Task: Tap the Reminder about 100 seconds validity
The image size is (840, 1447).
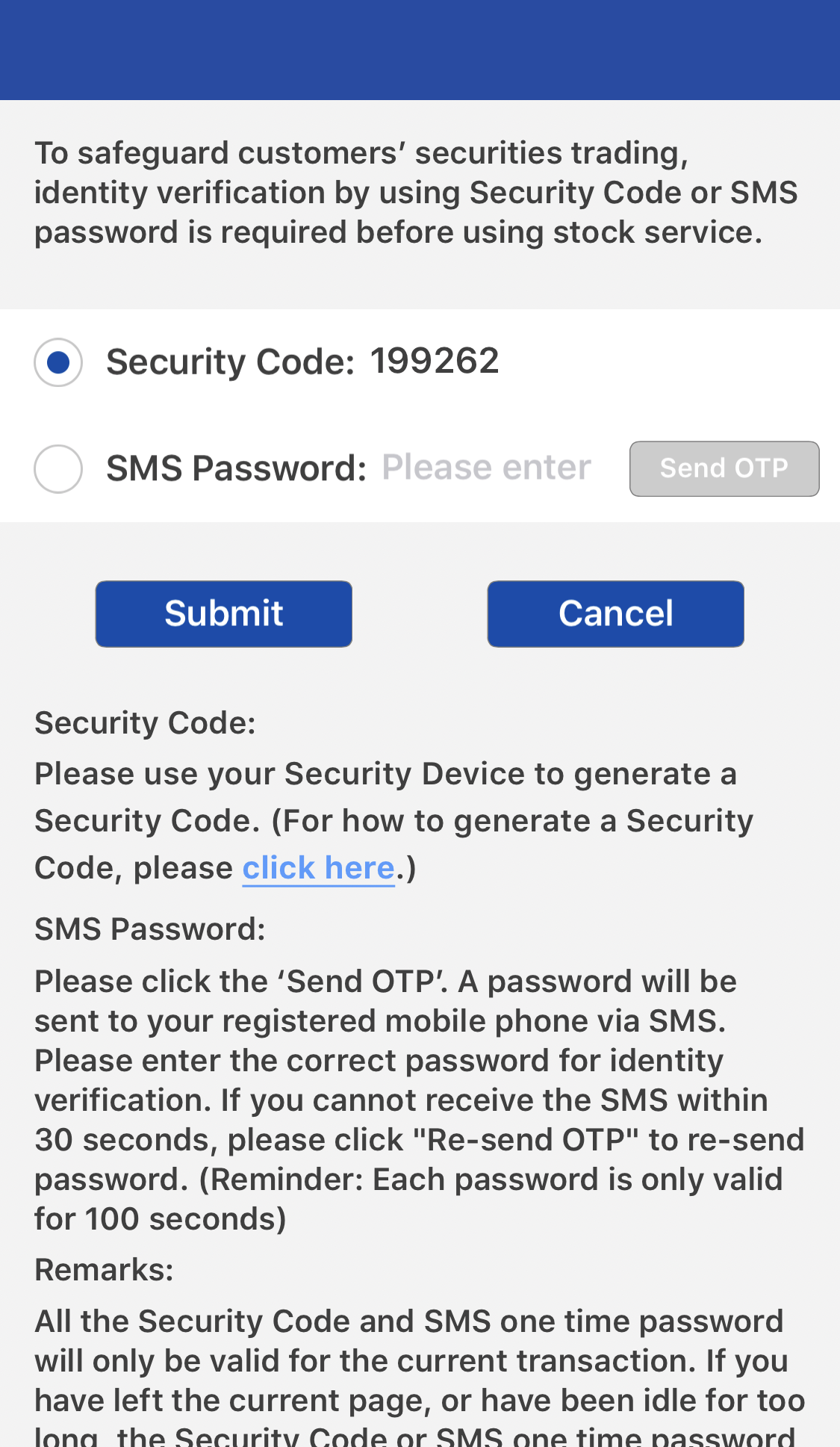Action: click(x=490, y=1180)
